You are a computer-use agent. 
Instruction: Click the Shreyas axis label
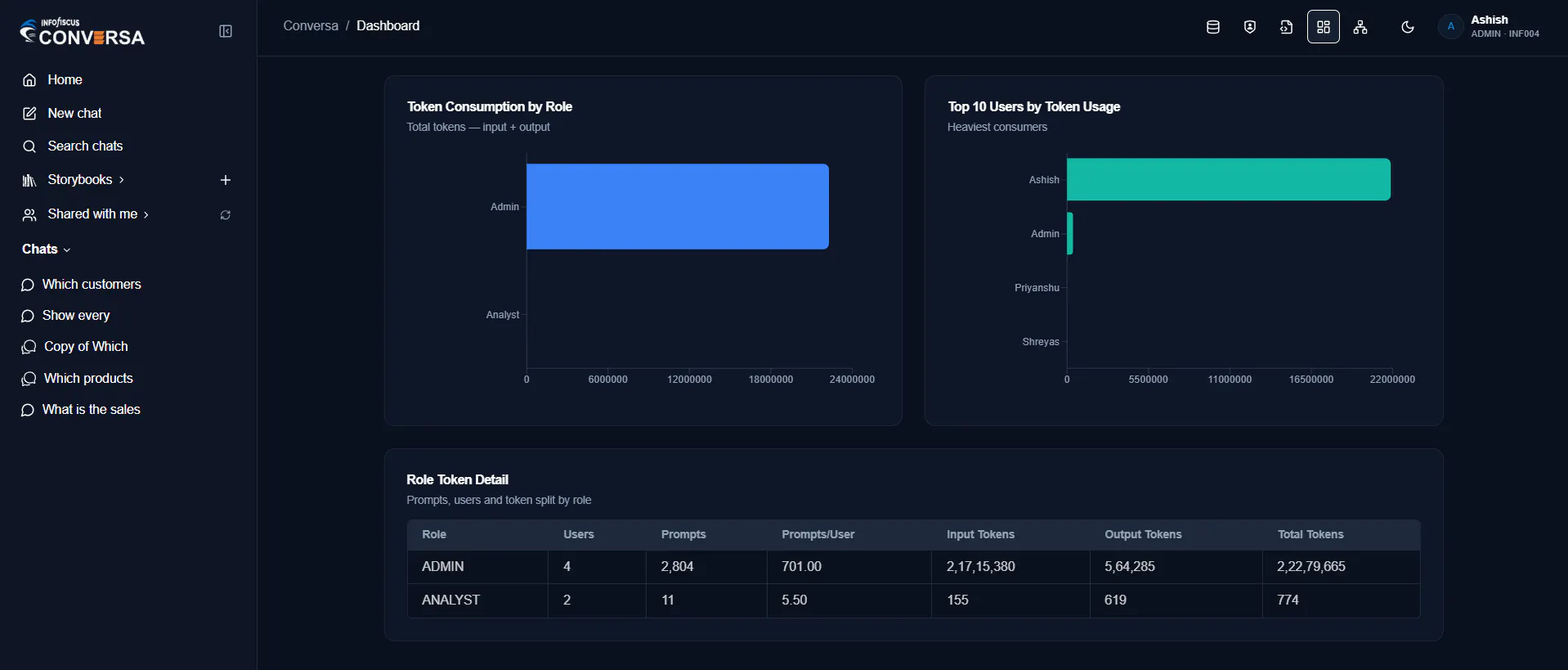[x=1041, y=342]
